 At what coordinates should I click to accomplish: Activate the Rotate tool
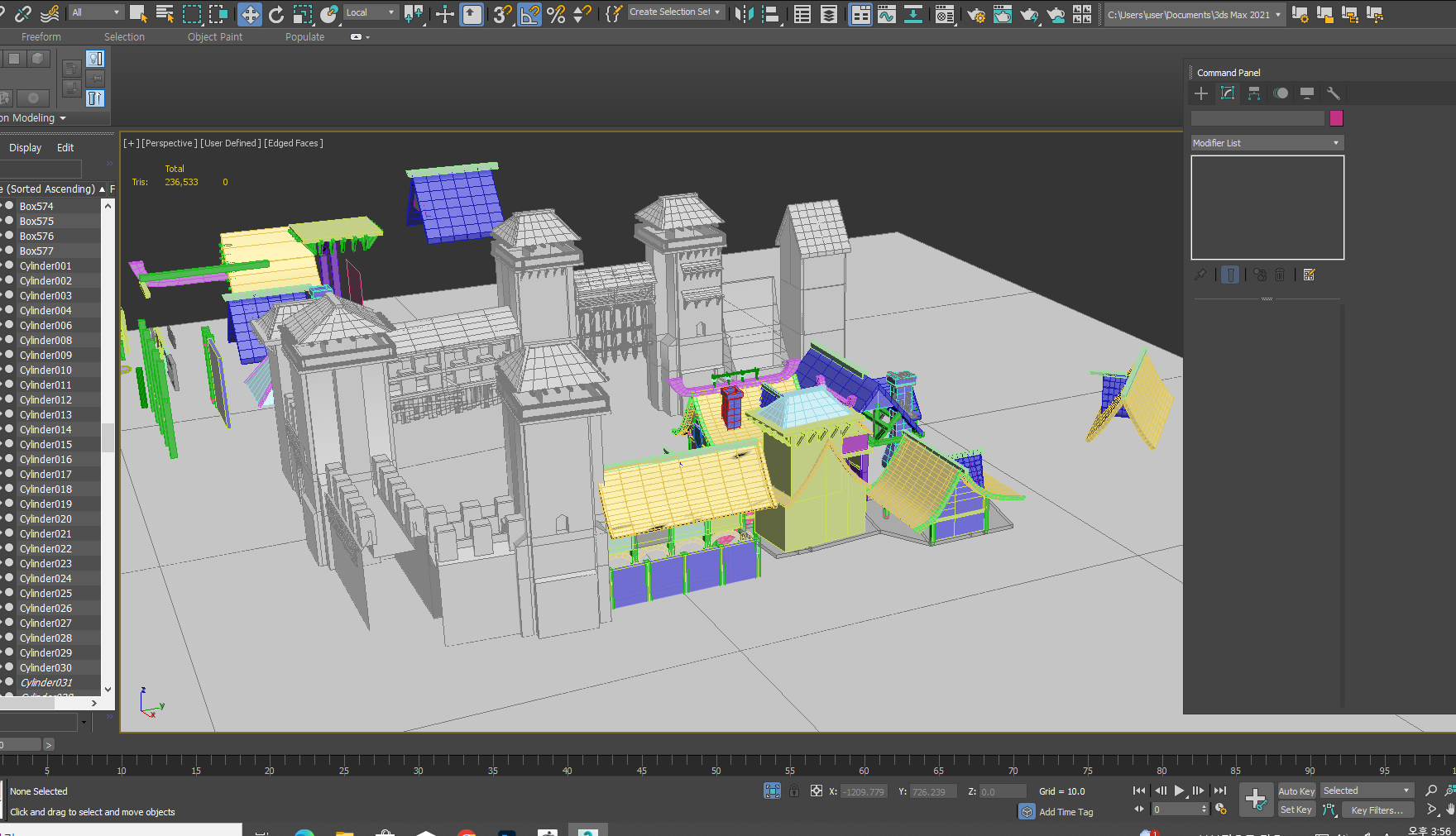(x=276, y=14)
